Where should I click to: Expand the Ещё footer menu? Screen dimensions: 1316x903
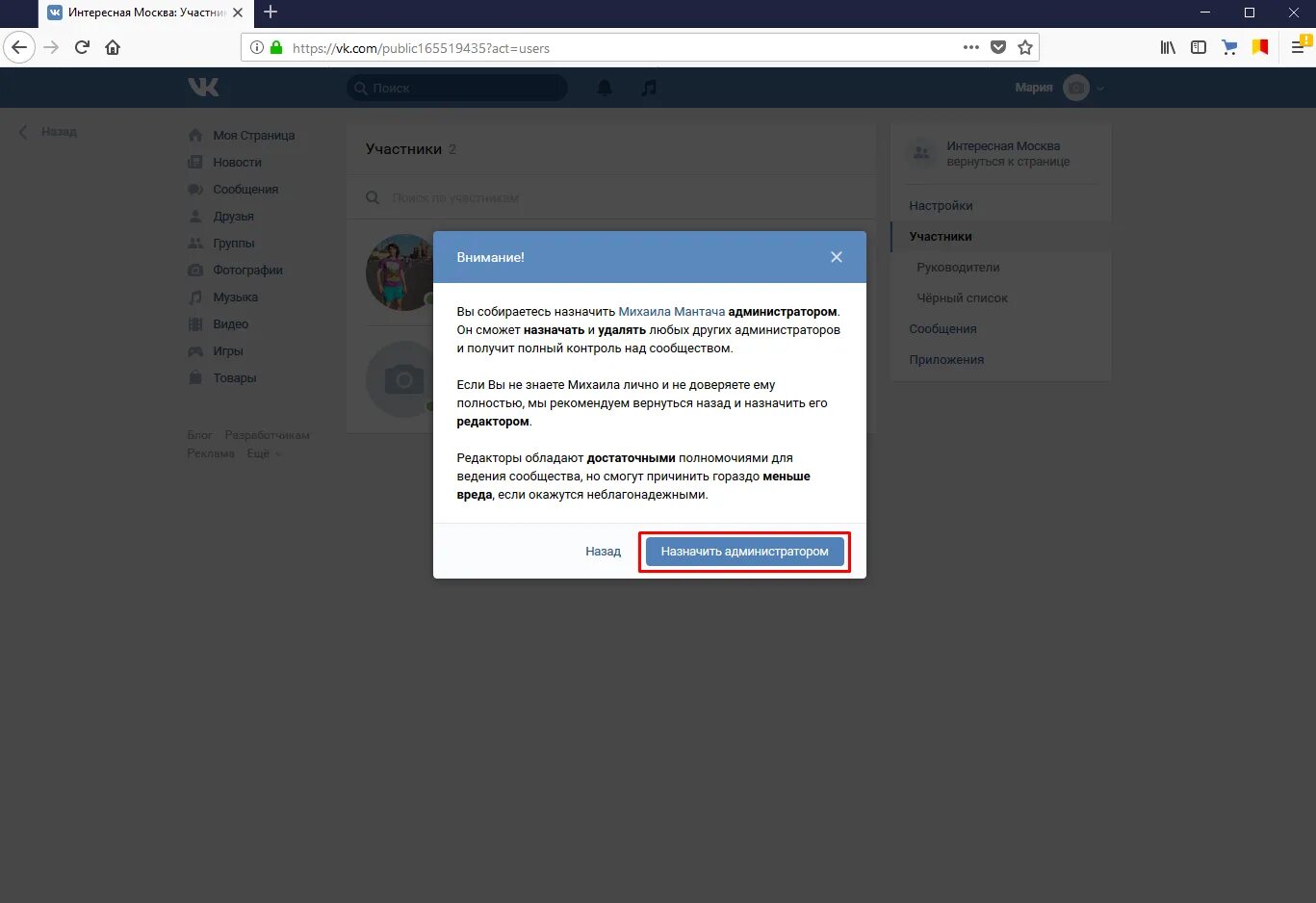click(263, 453)
